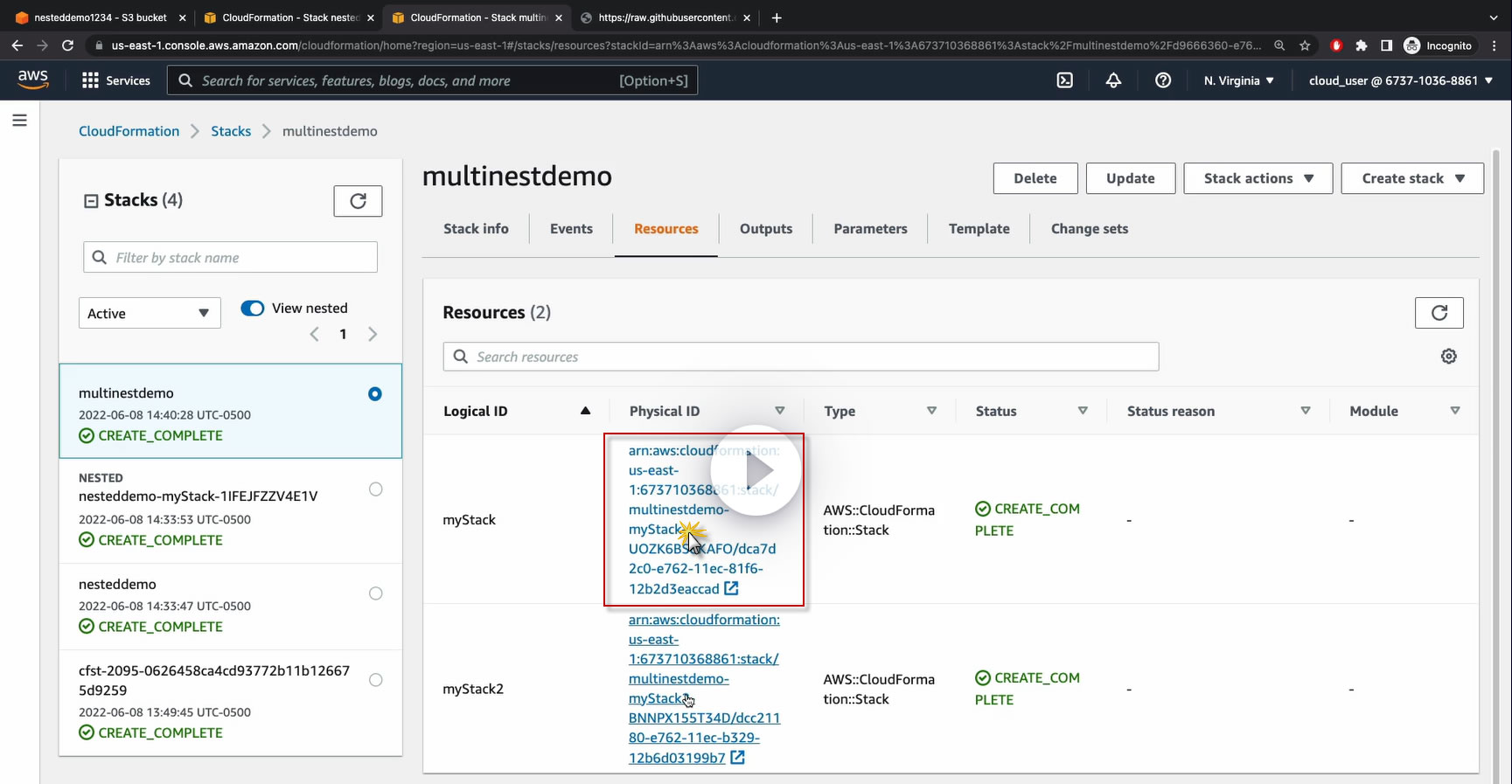Image resolution: width=1512 pixels, height=784 pixels.
Task: Open the myStack physical ID external link icon
Action: tap(731, 589)
